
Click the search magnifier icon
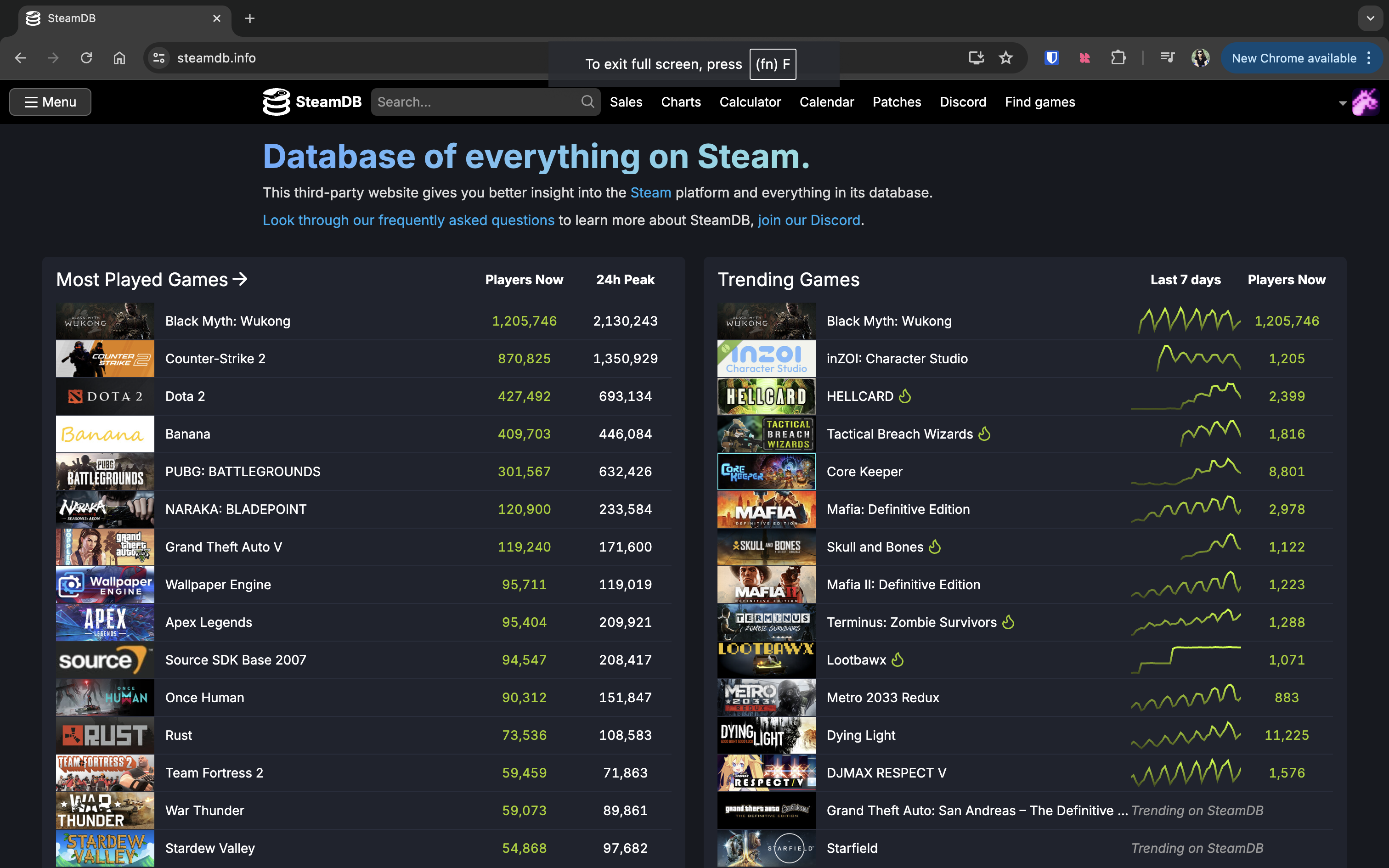[x=587, y=101]
